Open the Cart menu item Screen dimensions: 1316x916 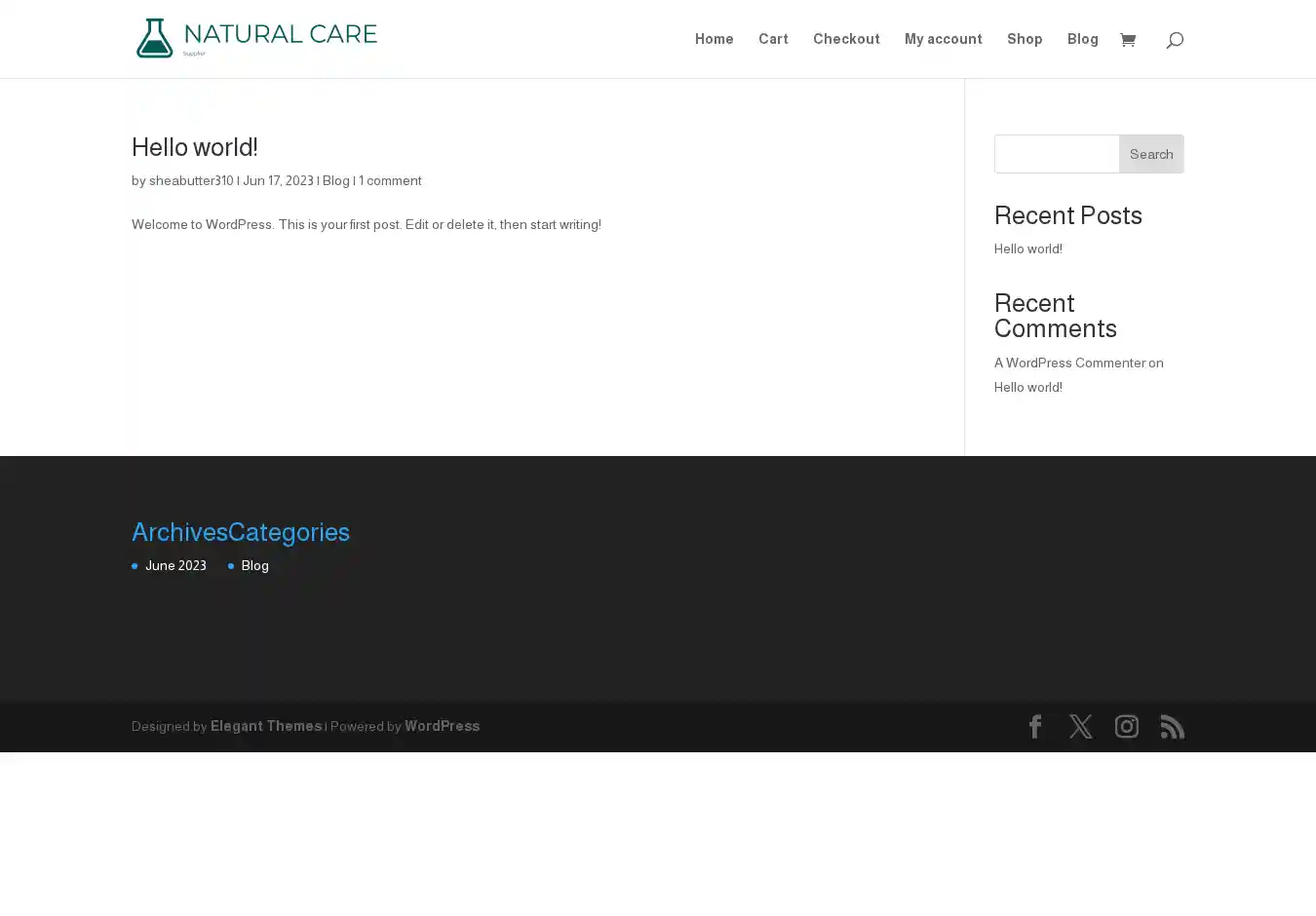(773, 39)
